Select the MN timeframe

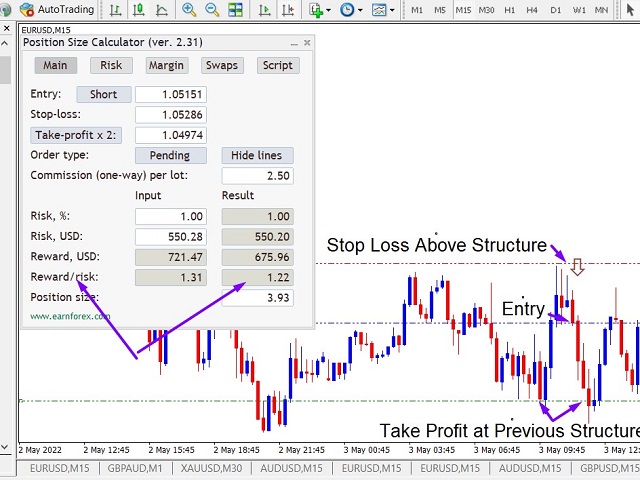tap(601, 10)
